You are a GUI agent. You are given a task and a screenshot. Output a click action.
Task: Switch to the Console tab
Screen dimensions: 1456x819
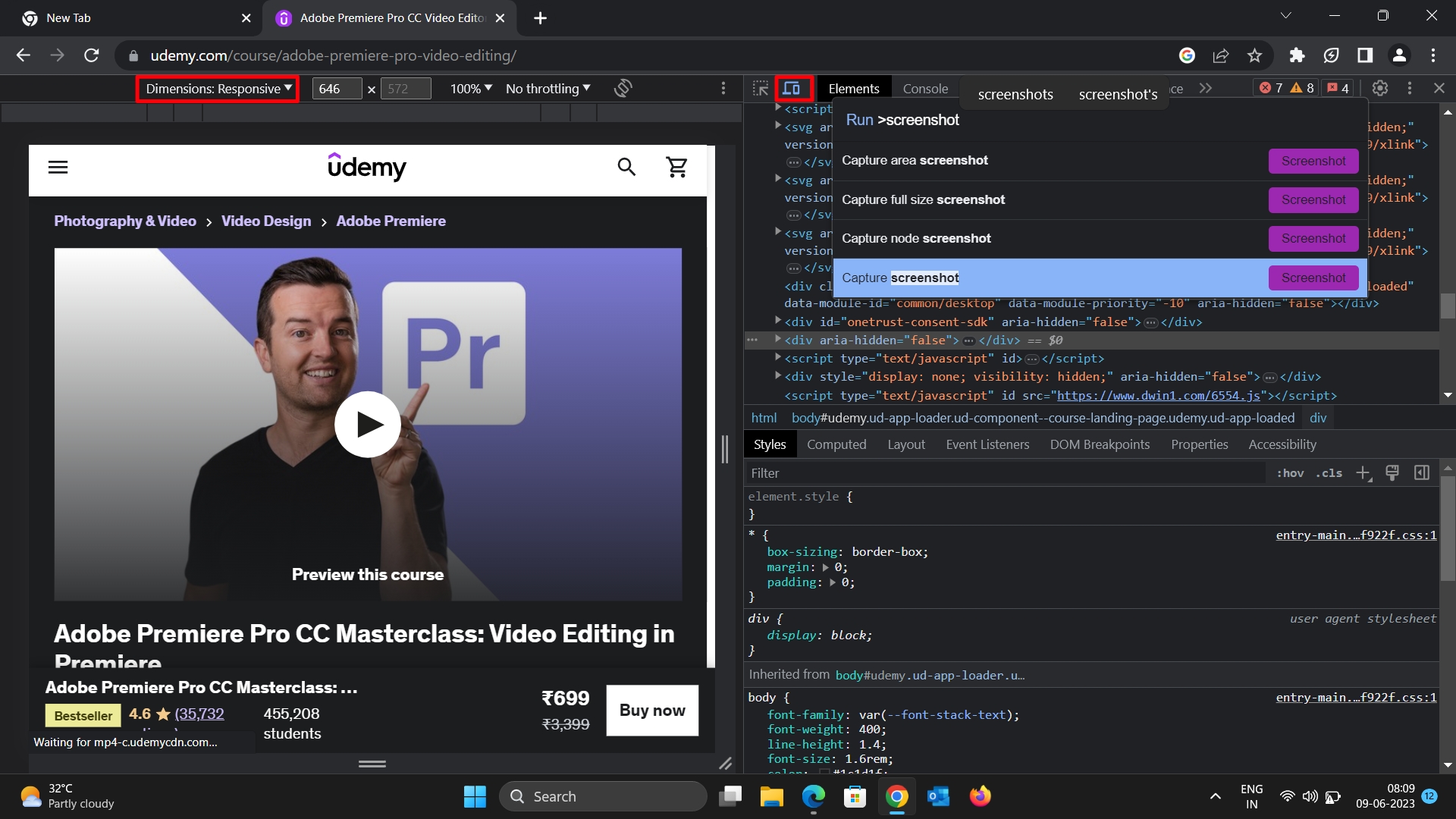924,88
